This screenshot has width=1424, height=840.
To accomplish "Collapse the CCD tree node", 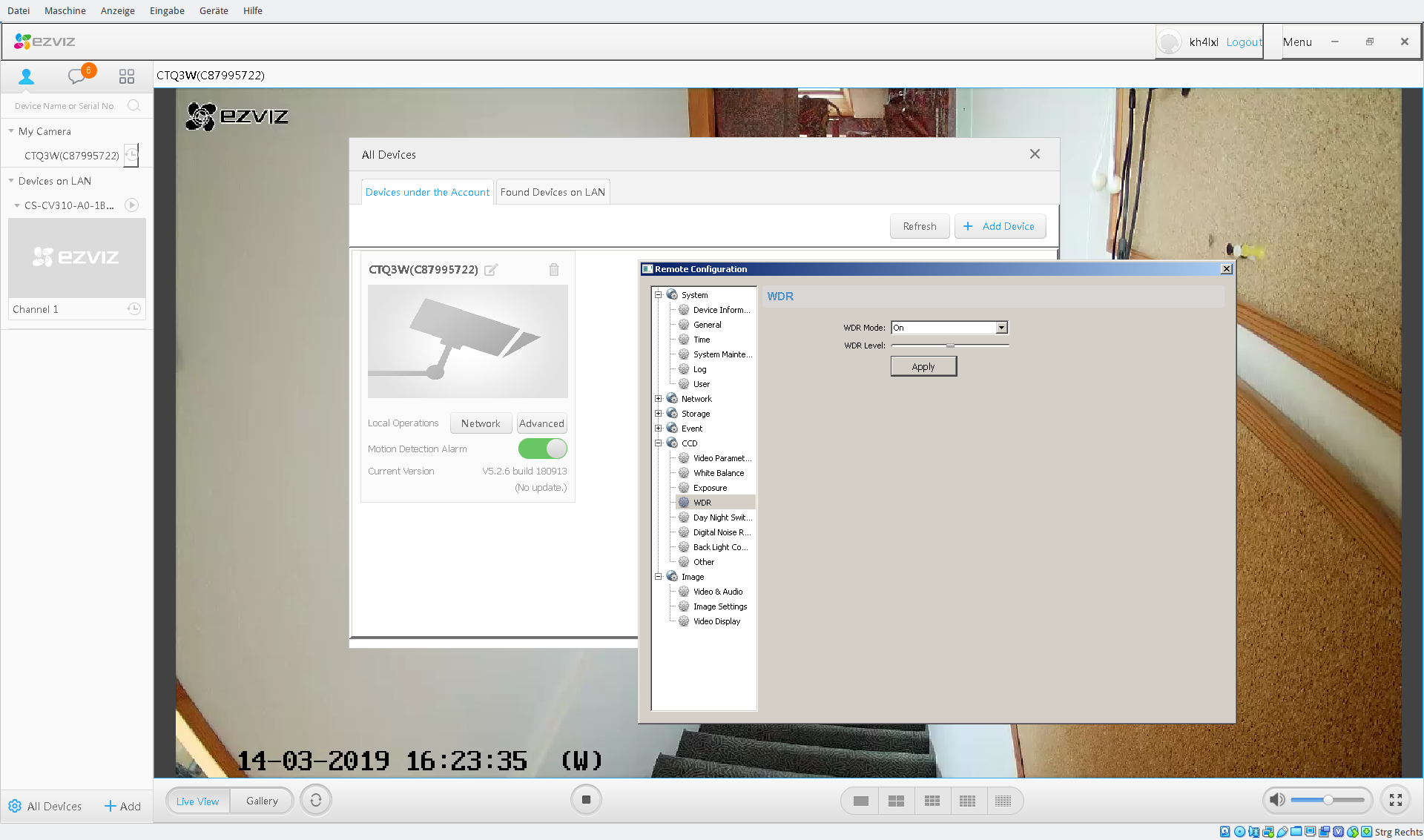I will (x=658, y=443).
